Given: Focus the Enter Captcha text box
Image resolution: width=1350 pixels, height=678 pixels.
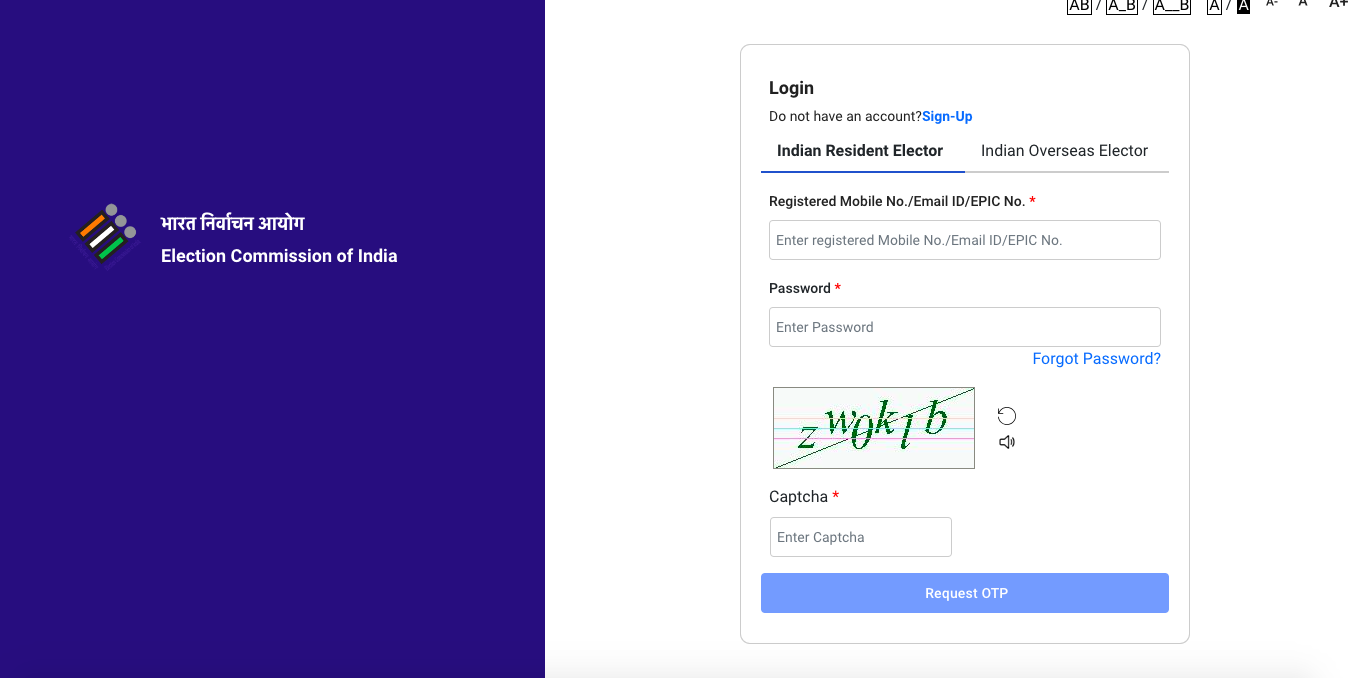Looking at the screenshot, I should [860, 537].
